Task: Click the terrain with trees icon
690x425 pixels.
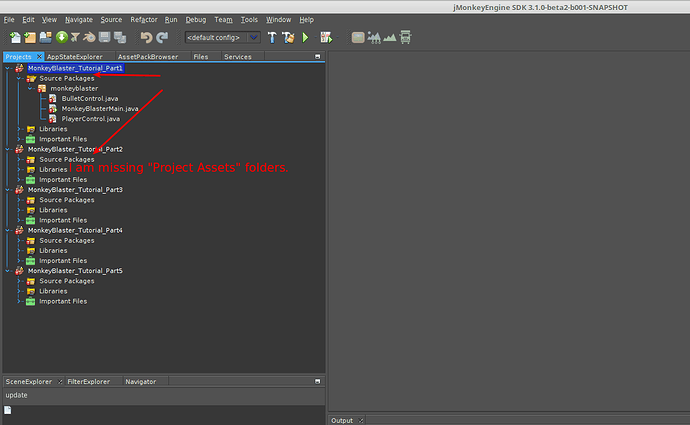Action: 374,37
